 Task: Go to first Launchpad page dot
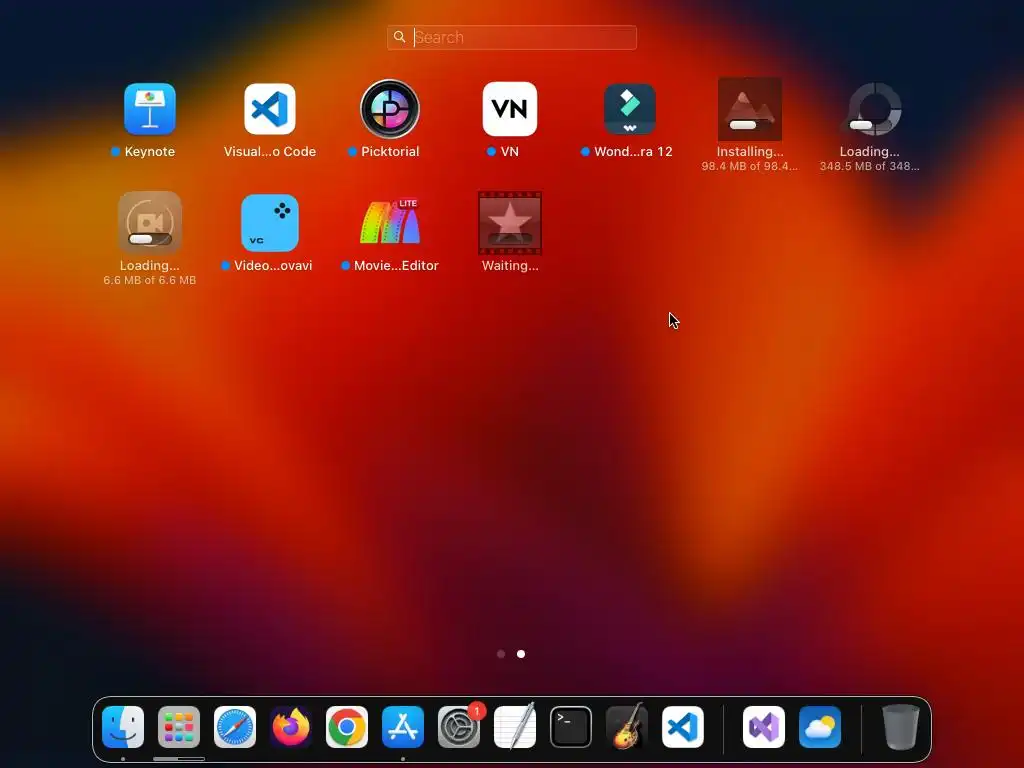501,654
